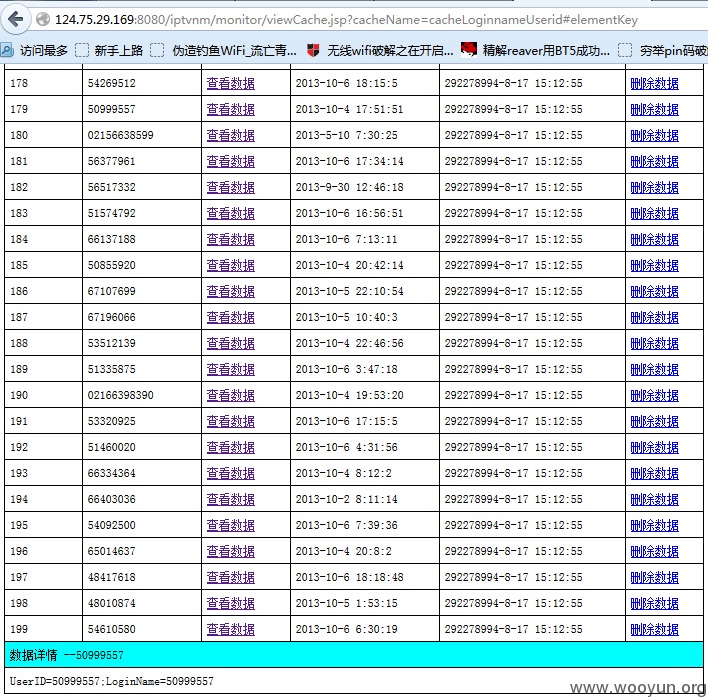The width and height of the screenshot is (708, 697).
Task: Select timestamp 2013-10-2 8:11:14
Action: pyautogui.click(x=346, y=499)
